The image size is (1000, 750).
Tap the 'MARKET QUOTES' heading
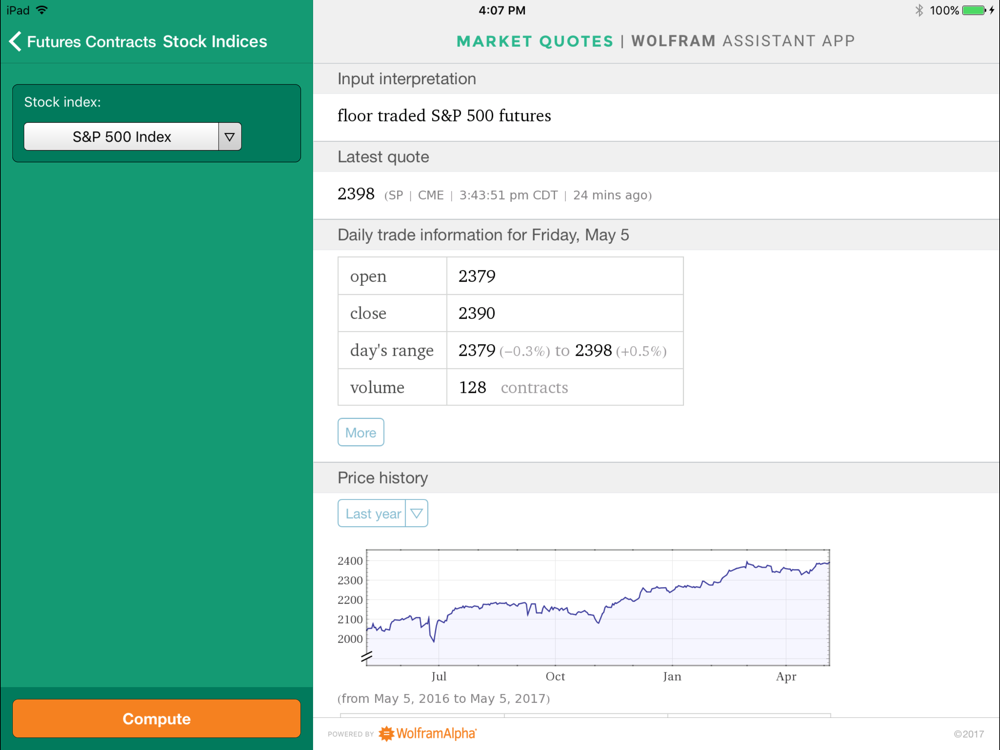(x=535, y=41)
